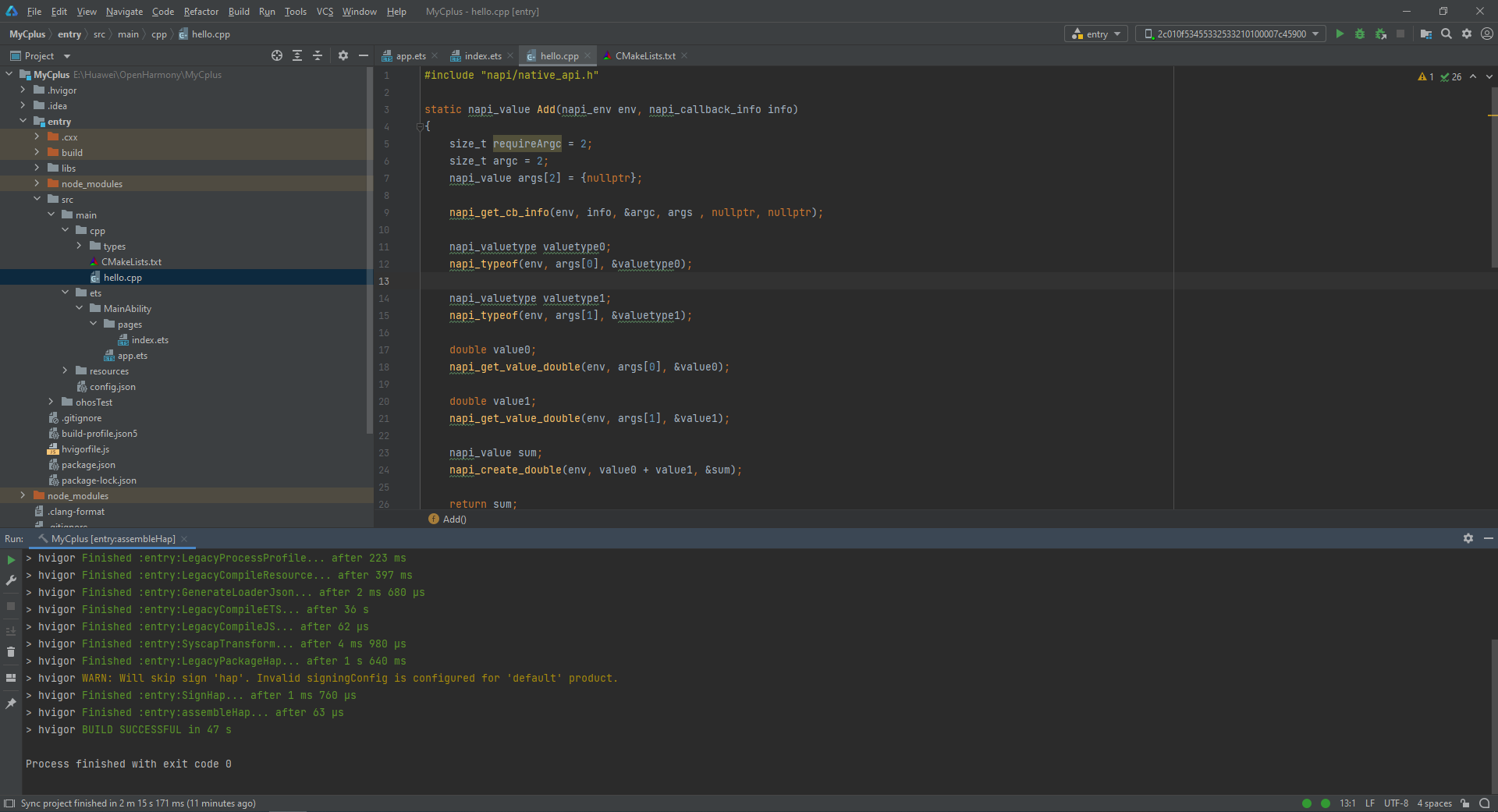Expand the build folder
1498x812 pixels.
(37, 152)
